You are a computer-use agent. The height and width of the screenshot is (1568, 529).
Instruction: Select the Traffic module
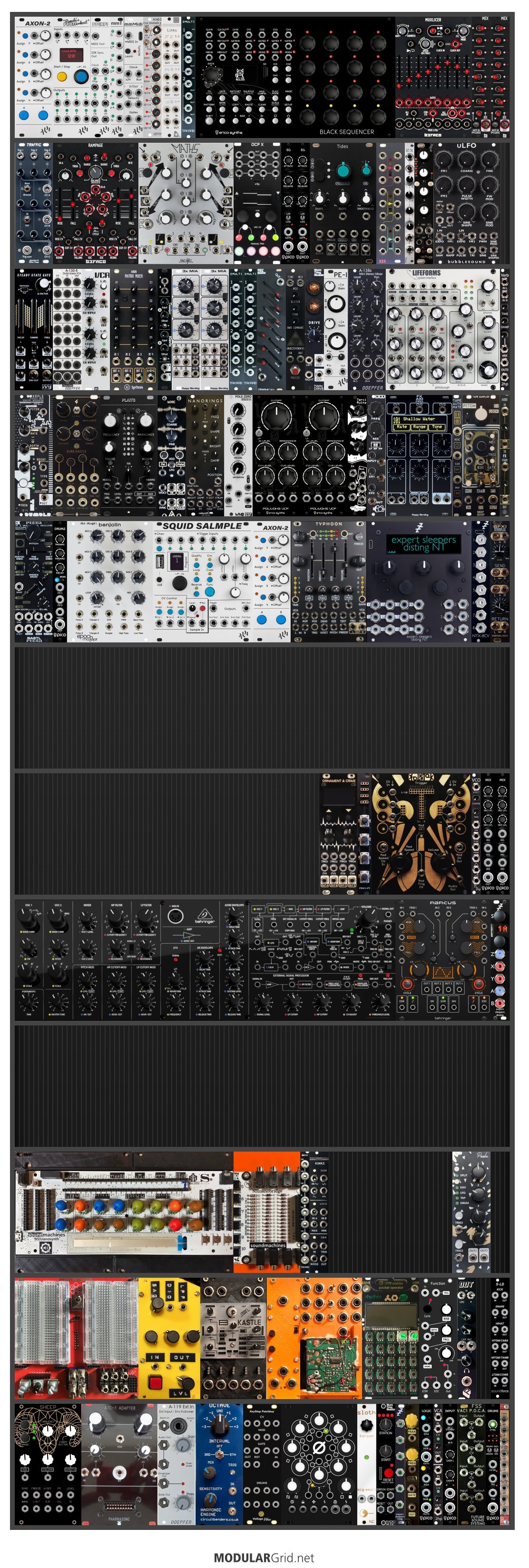click(x=33, y=203)
